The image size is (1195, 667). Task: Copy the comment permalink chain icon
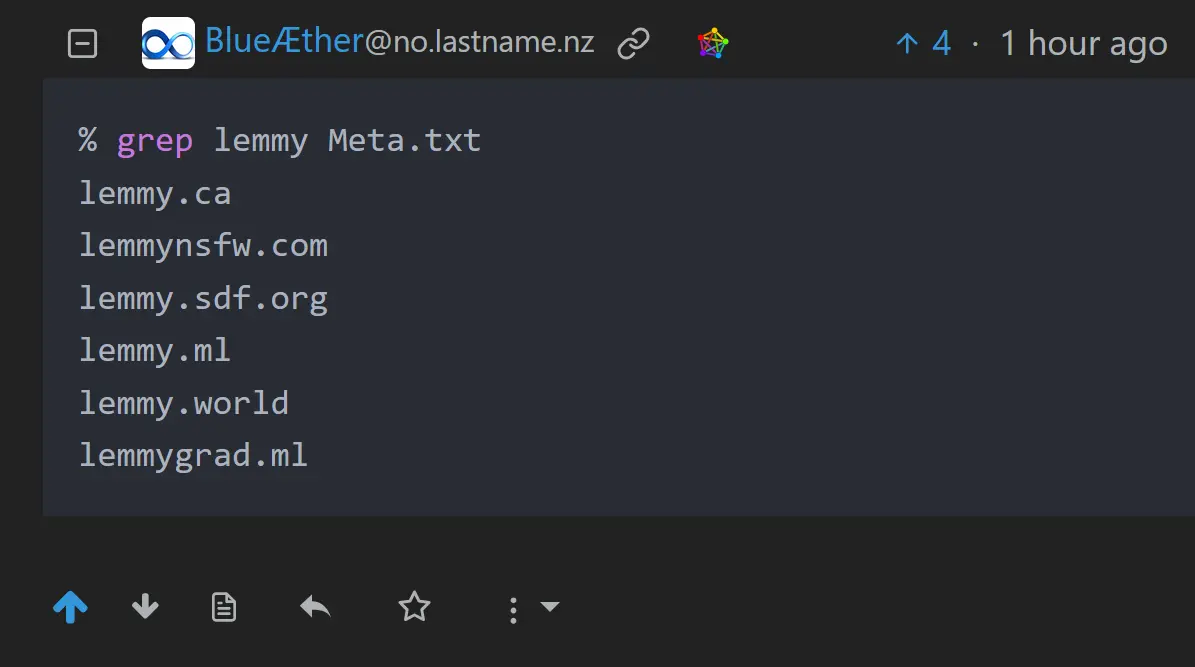(x=633, y=43)
